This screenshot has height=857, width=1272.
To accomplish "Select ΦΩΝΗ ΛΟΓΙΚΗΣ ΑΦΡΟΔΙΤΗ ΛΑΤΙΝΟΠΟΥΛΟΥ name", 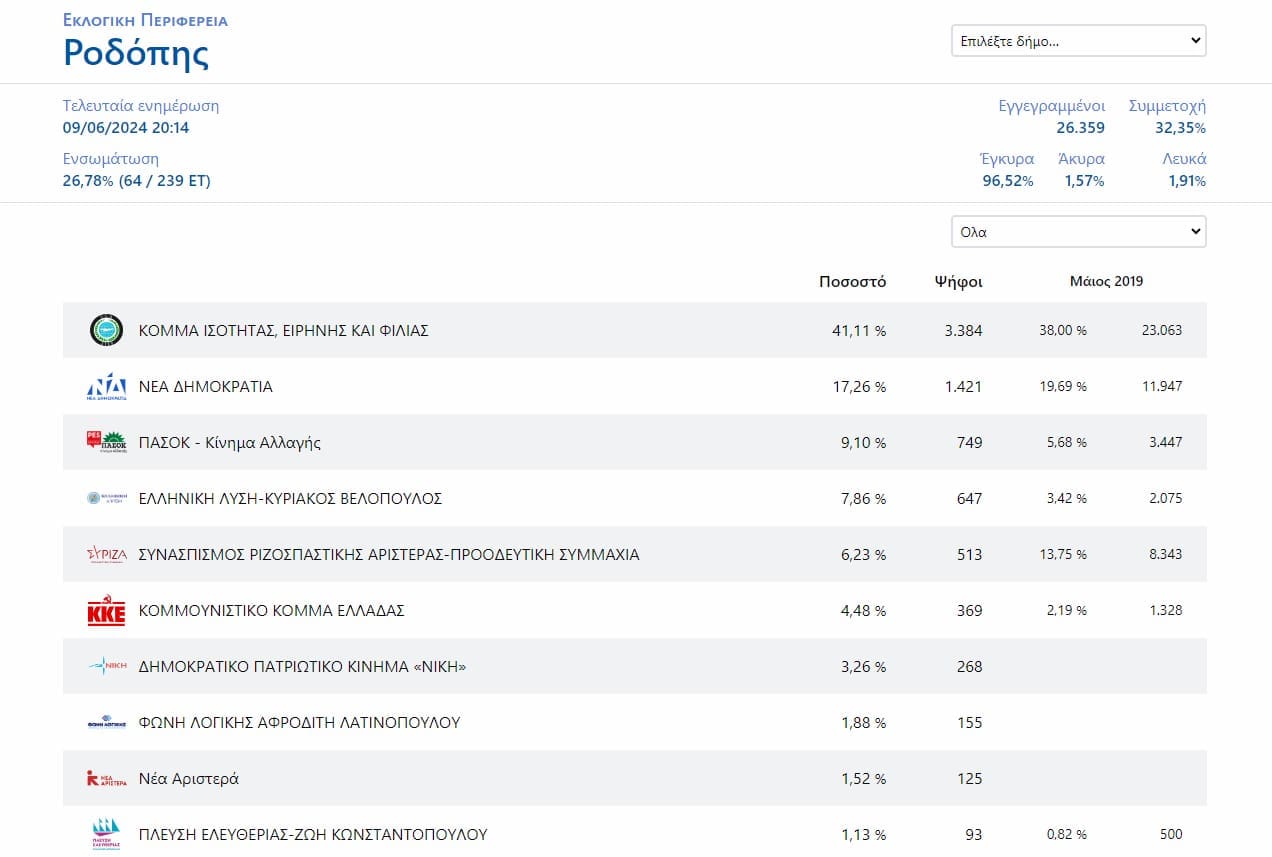I will (300, 722).
